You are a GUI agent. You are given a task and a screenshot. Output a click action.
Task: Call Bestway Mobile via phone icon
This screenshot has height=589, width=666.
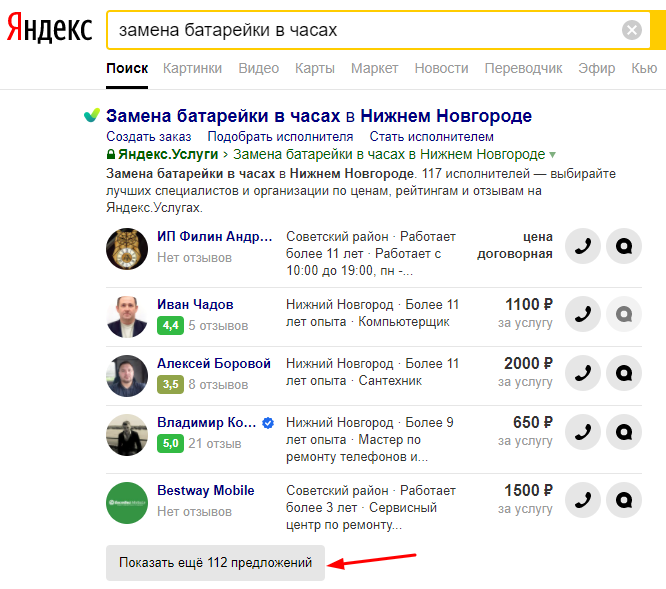(x=583, y=500)
